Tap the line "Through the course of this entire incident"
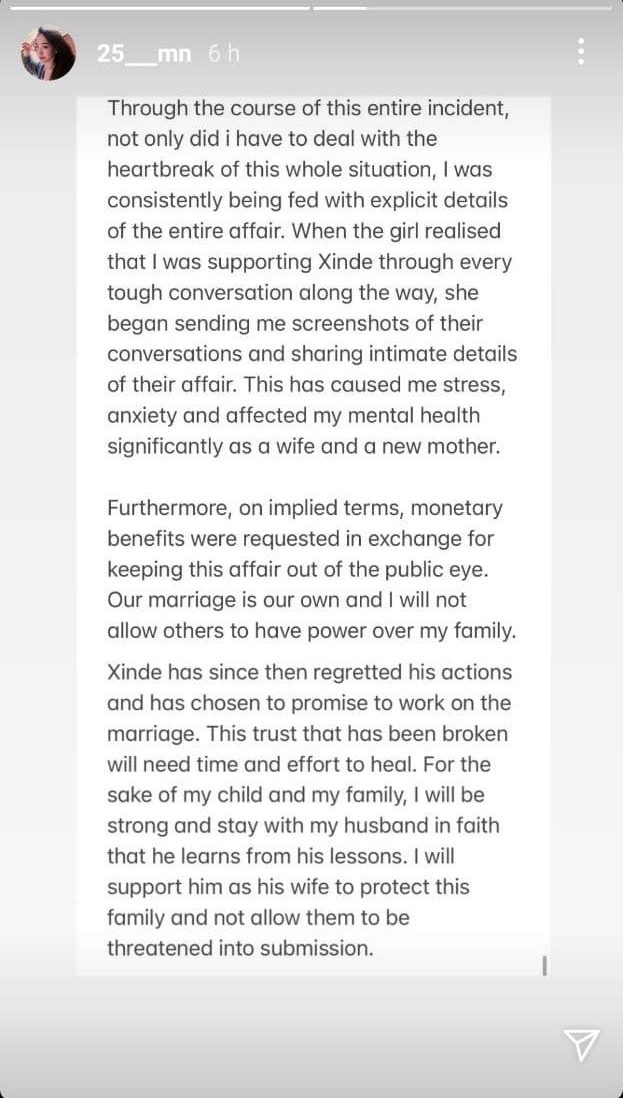 click(308, 108)
